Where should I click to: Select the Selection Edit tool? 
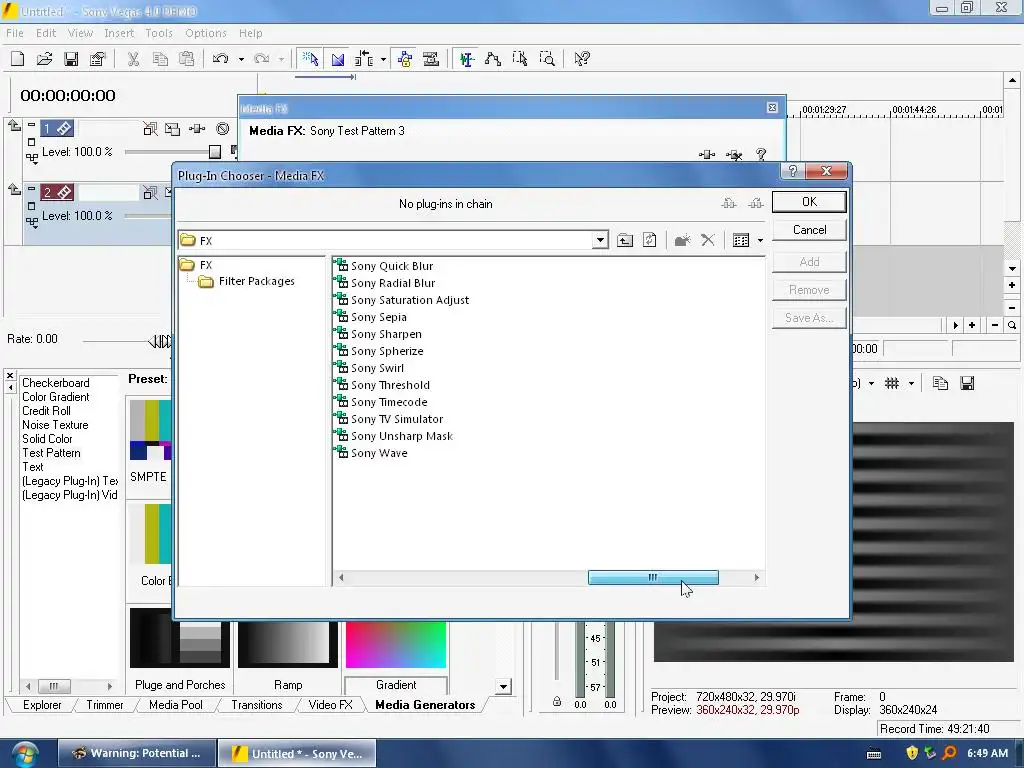coord(520,59)
